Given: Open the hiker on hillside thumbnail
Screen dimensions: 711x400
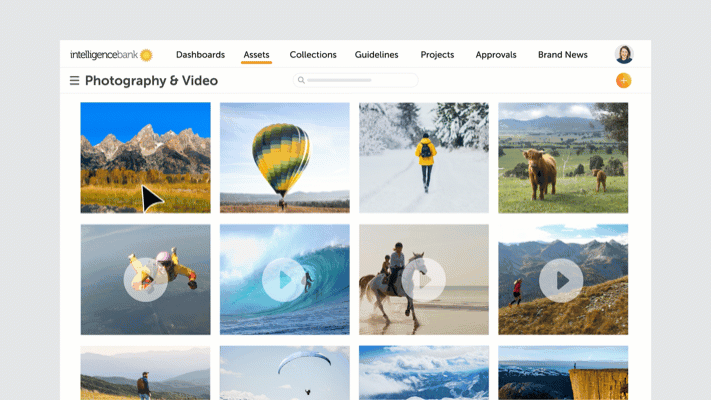Looking at the screenshot, I should (146, 373).
